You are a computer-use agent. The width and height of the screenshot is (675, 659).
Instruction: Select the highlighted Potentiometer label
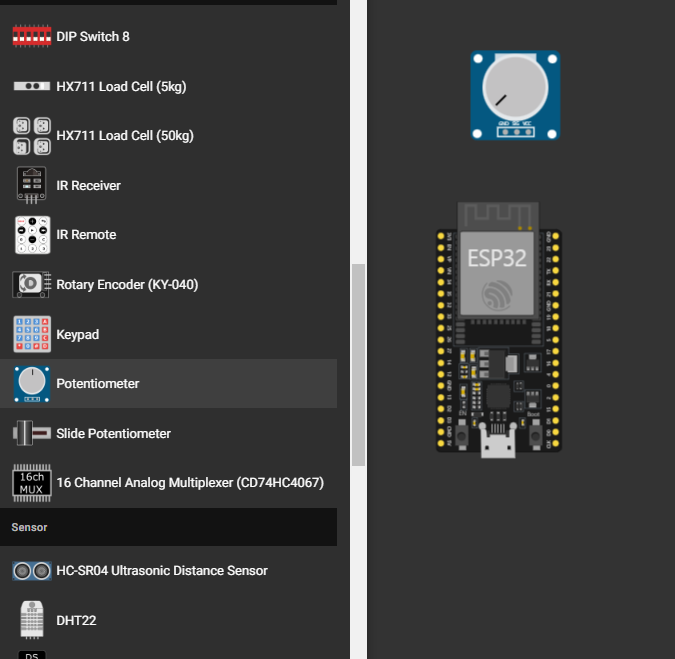(98, 384)
